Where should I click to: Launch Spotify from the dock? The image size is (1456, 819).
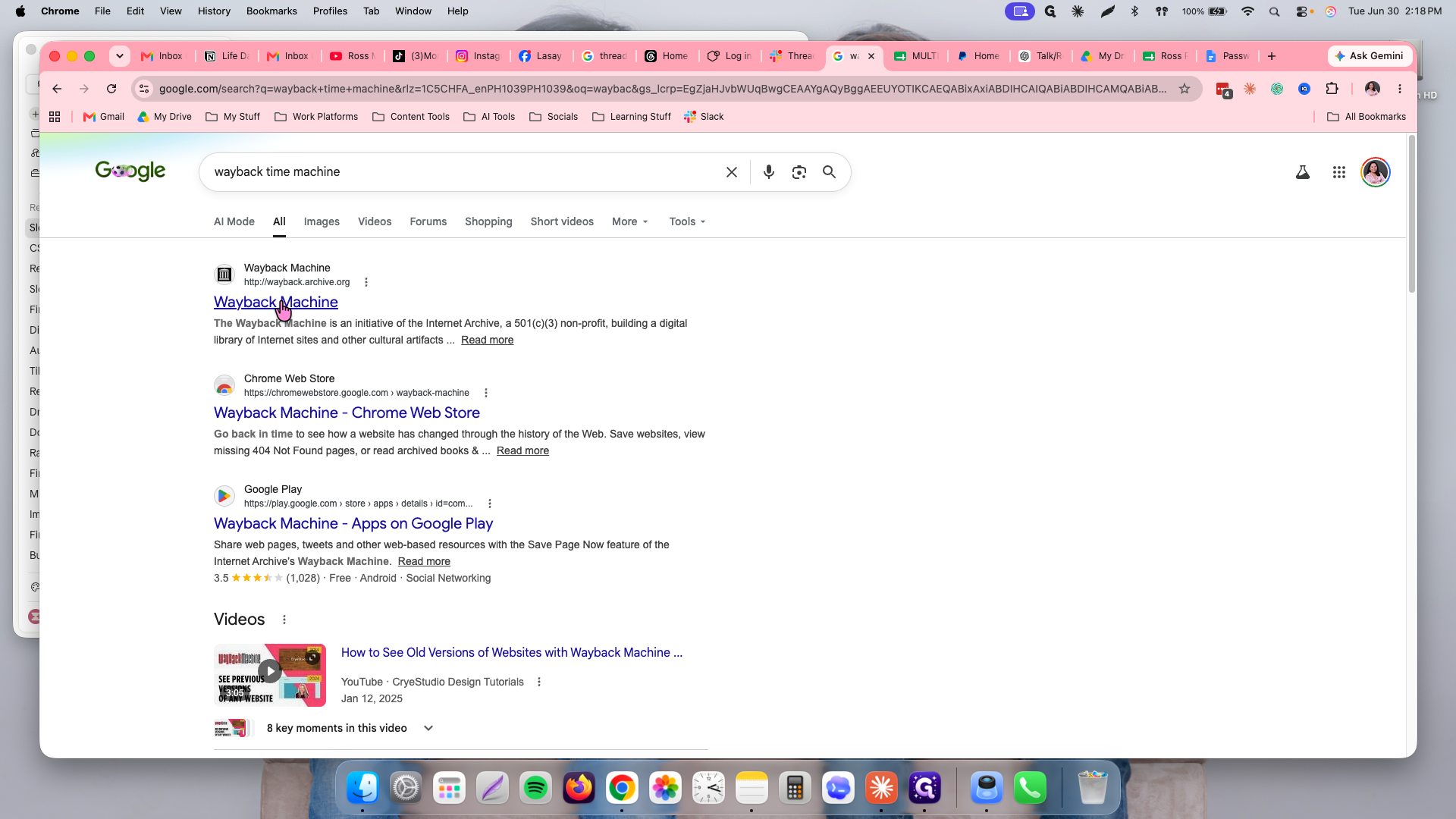pyautogui.click(x=536, y=789)
